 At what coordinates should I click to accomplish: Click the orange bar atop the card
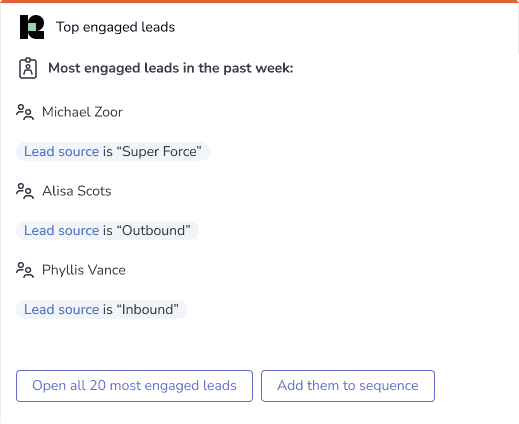pos(259,1)
